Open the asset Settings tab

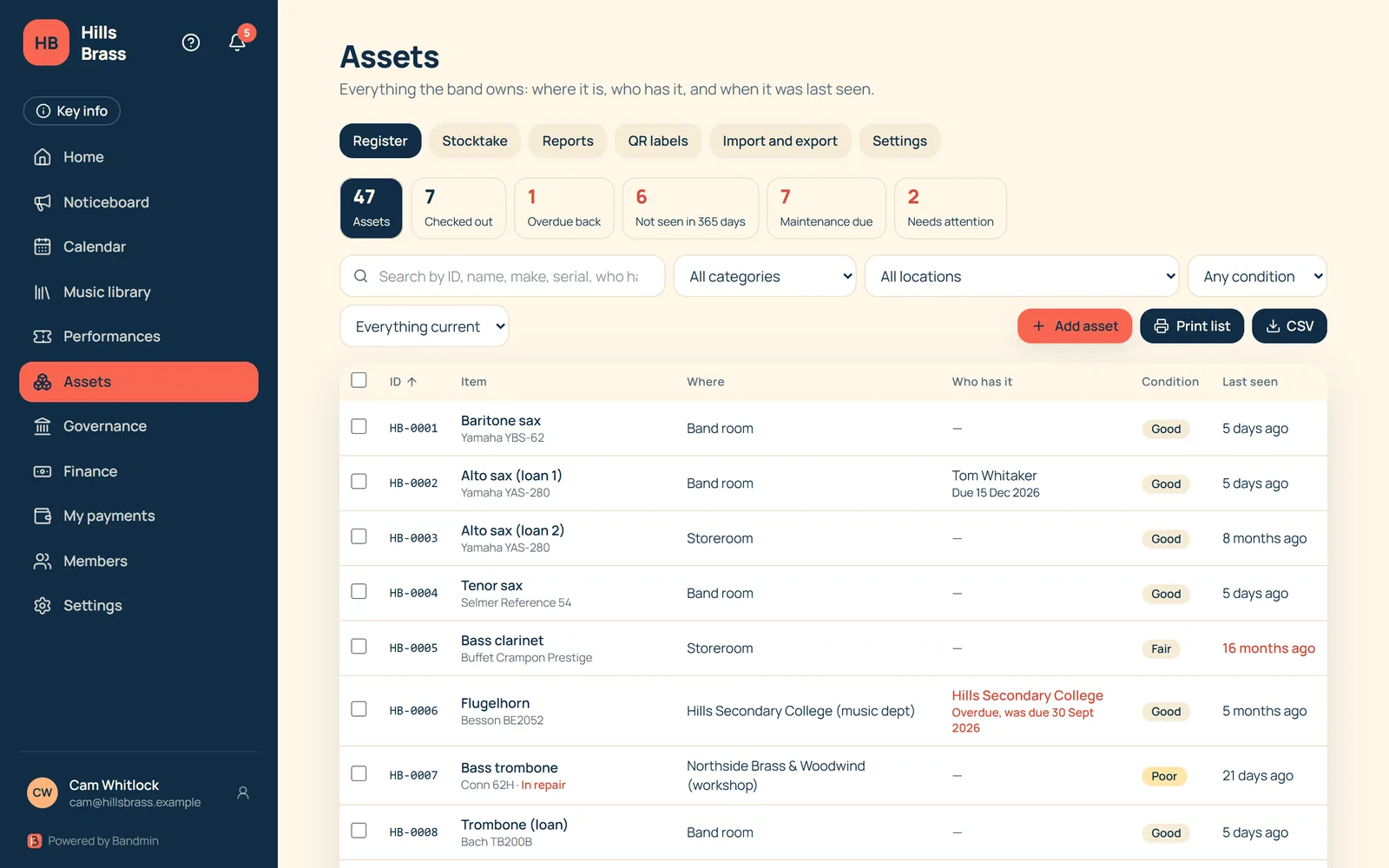pyautogui.click(x=899, y=141)
